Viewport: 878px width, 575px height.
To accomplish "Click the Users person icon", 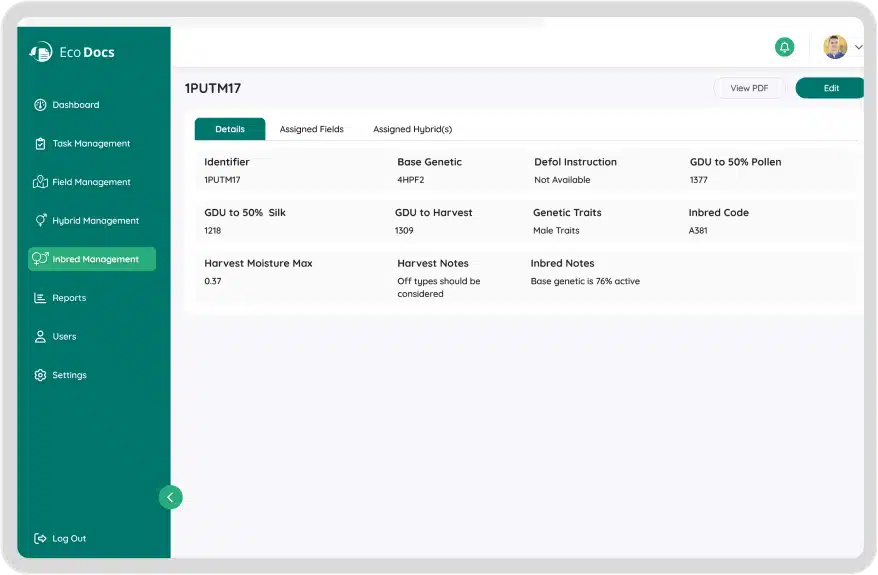I will click(x=40, y=337).
